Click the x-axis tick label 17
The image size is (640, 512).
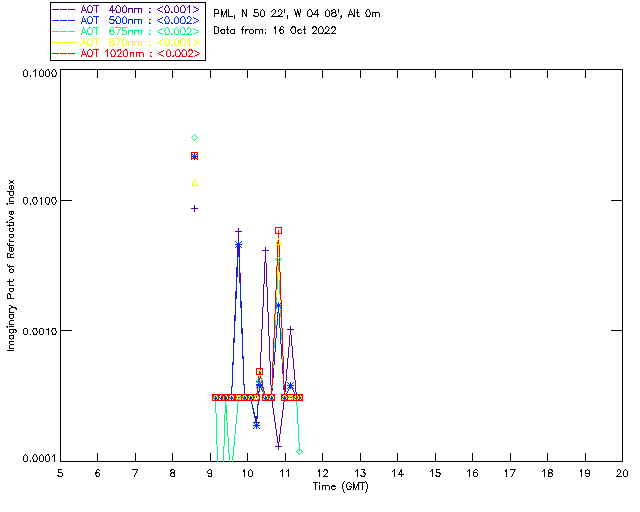click(510, 473)
